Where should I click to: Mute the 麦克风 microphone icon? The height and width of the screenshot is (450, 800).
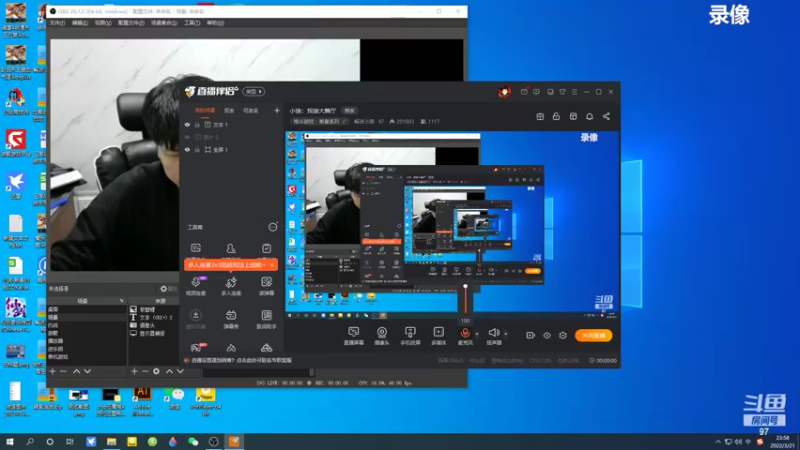[x=465, y=332]
